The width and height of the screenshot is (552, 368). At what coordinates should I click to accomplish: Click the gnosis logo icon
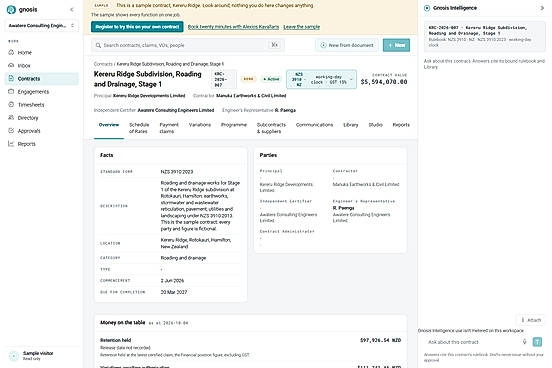point(11,10)
